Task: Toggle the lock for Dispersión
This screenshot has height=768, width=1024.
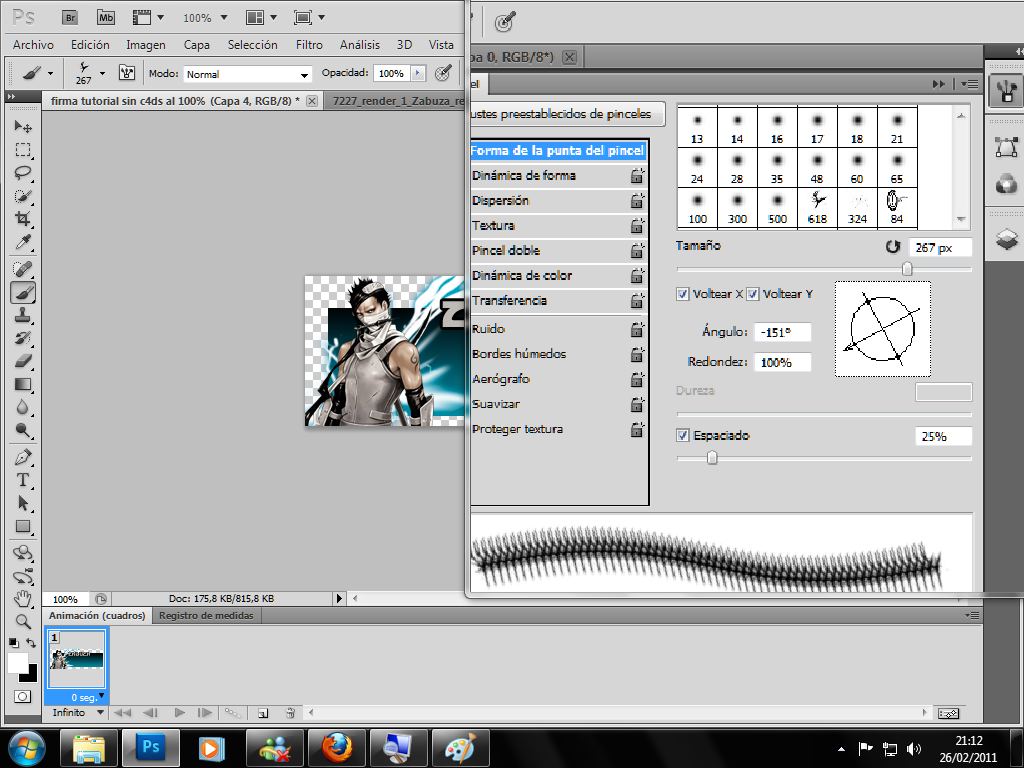Action: 637,200
